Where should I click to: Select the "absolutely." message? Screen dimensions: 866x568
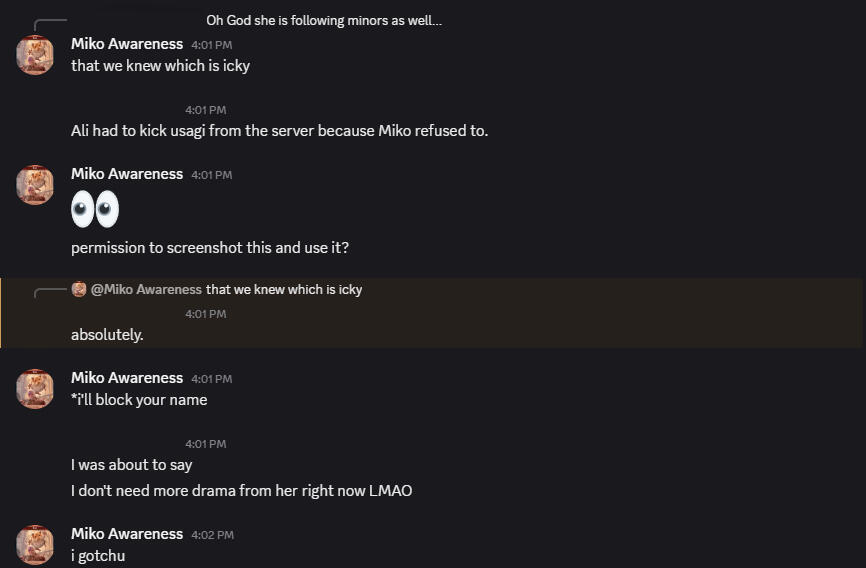(x=107, y=335)
